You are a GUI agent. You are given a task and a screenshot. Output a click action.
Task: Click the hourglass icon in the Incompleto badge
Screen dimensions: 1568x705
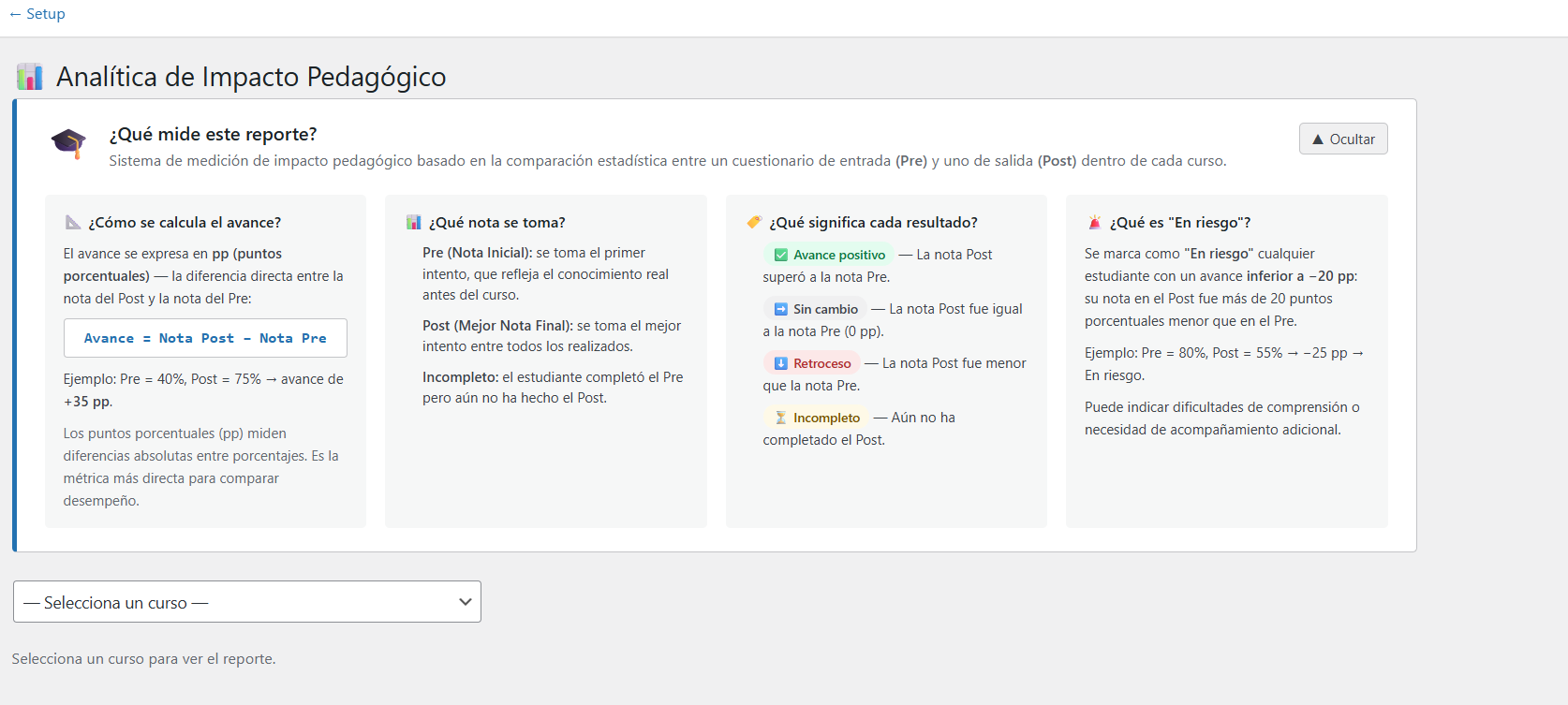pos(781,418)
